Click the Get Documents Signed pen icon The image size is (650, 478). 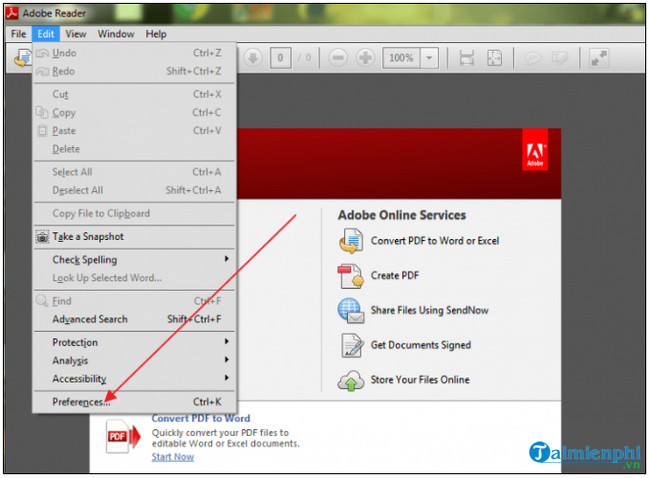352,345
